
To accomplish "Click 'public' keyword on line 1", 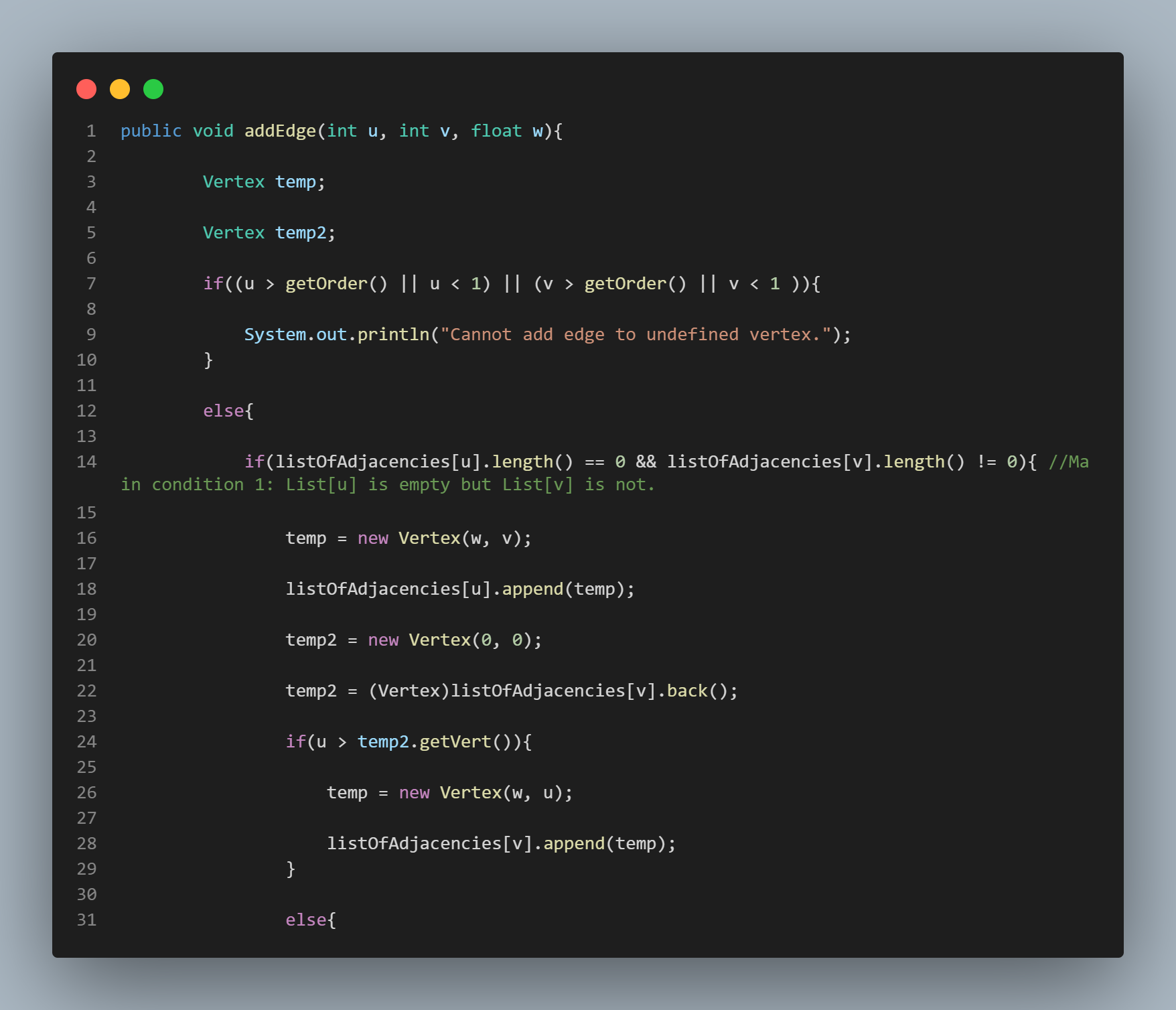I will click(151, 131).
